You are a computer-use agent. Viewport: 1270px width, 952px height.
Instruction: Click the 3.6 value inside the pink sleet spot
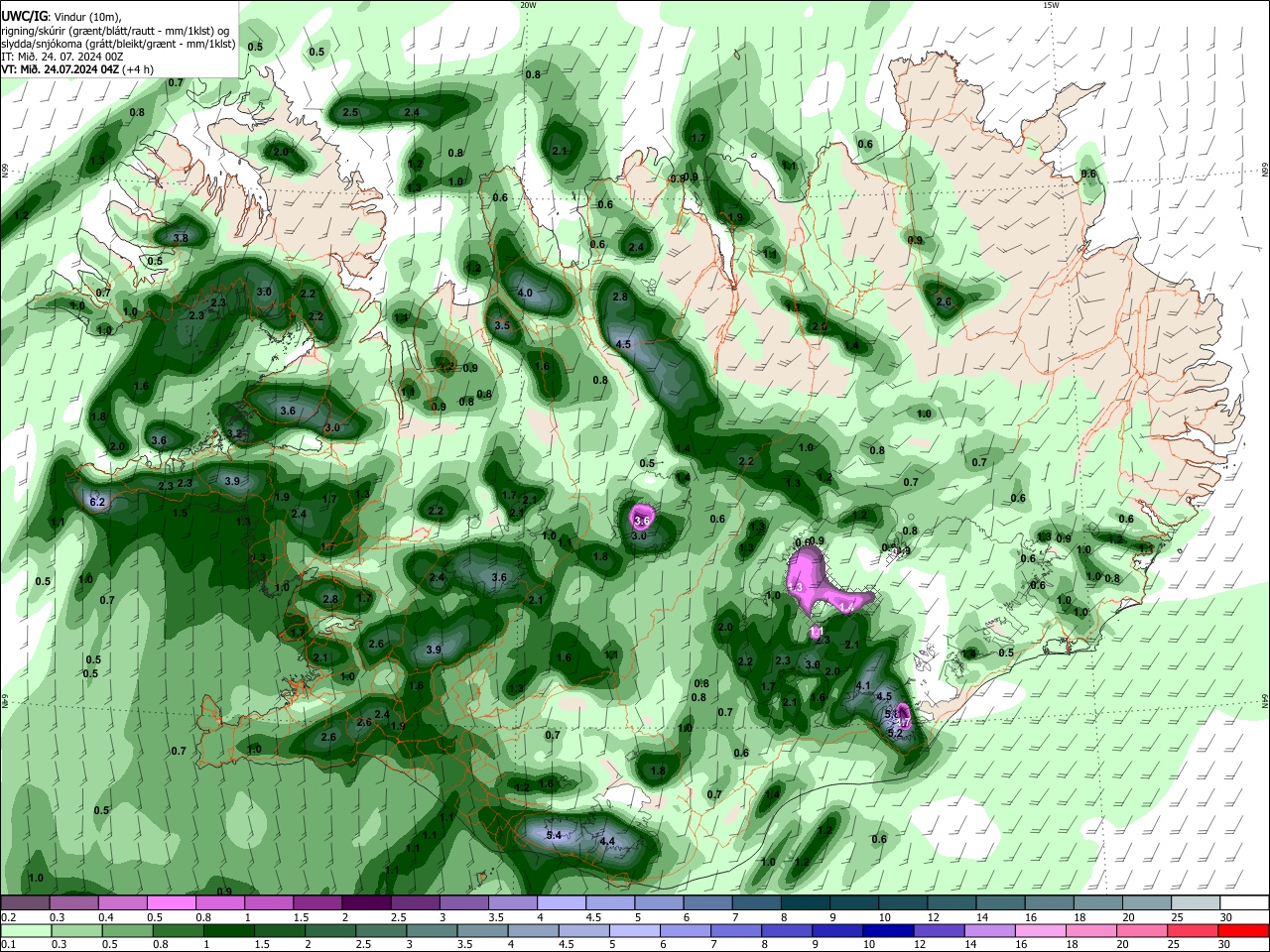(641, 520)
